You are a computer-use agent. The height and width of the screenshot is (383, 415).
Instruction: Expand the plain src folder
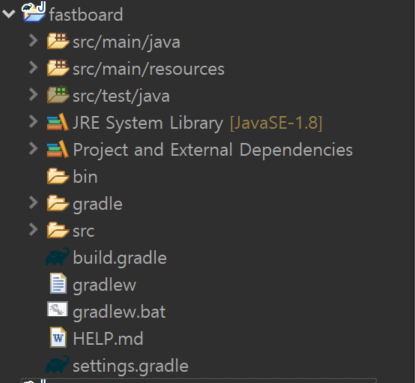[33, 230]
